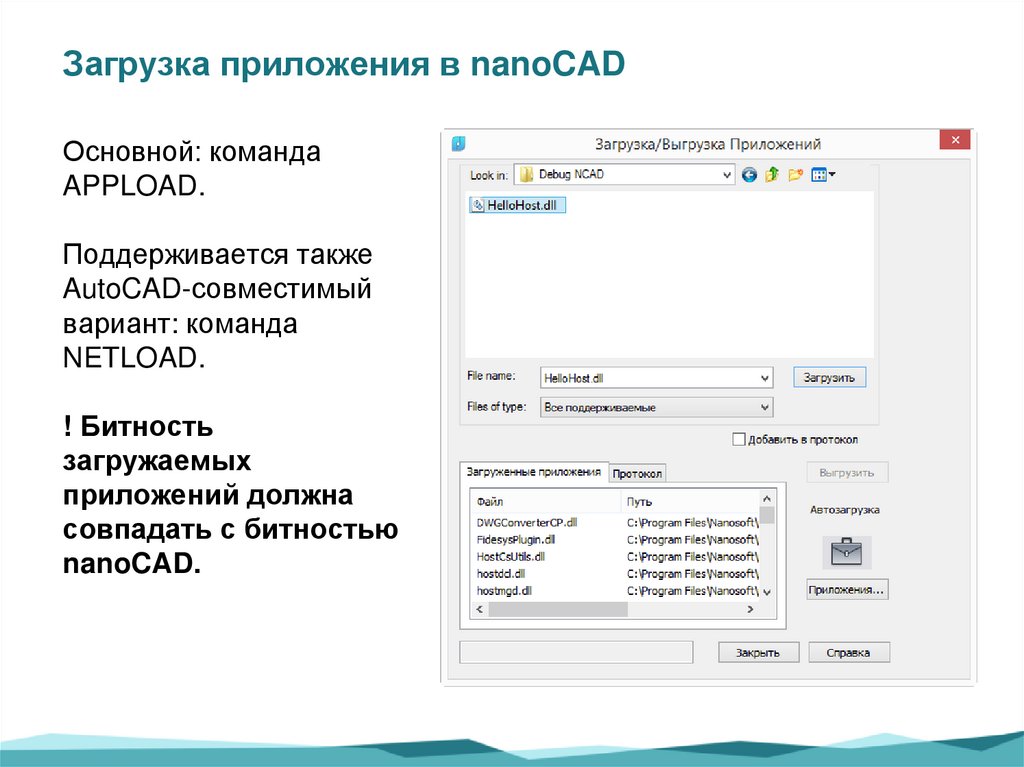Expand the File name combo box arrow
1024x767 pixels.
pyautogui.click(x=765, y=378)
